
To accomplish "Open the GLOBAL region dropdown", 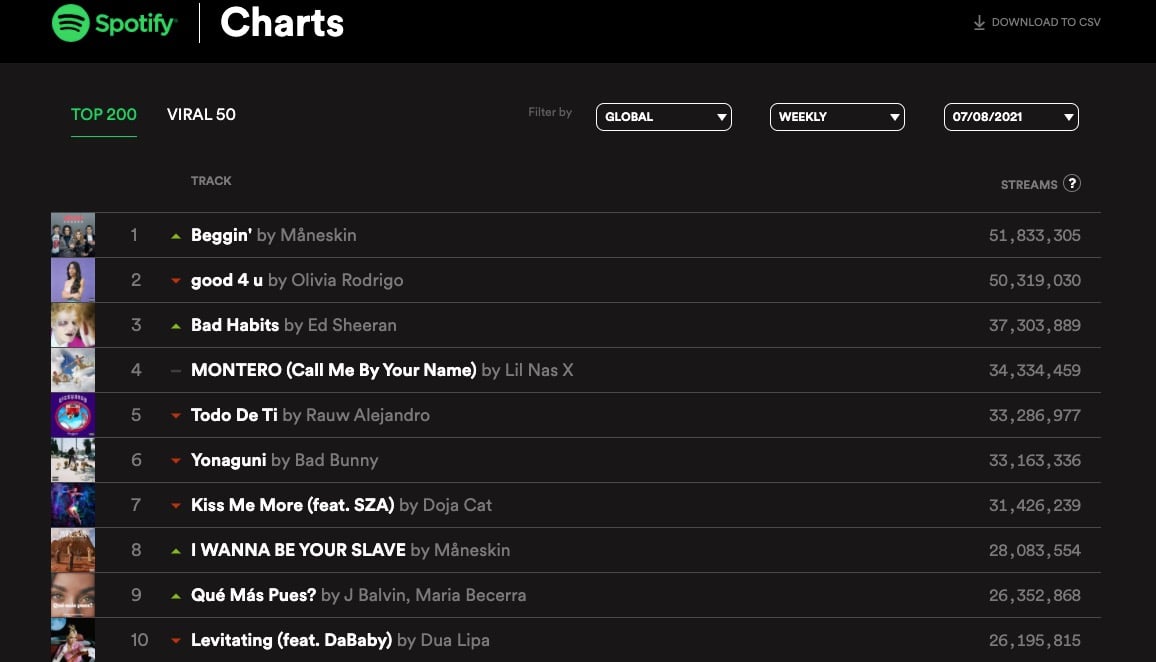I will pyautogui.click(x=664, y=117).
